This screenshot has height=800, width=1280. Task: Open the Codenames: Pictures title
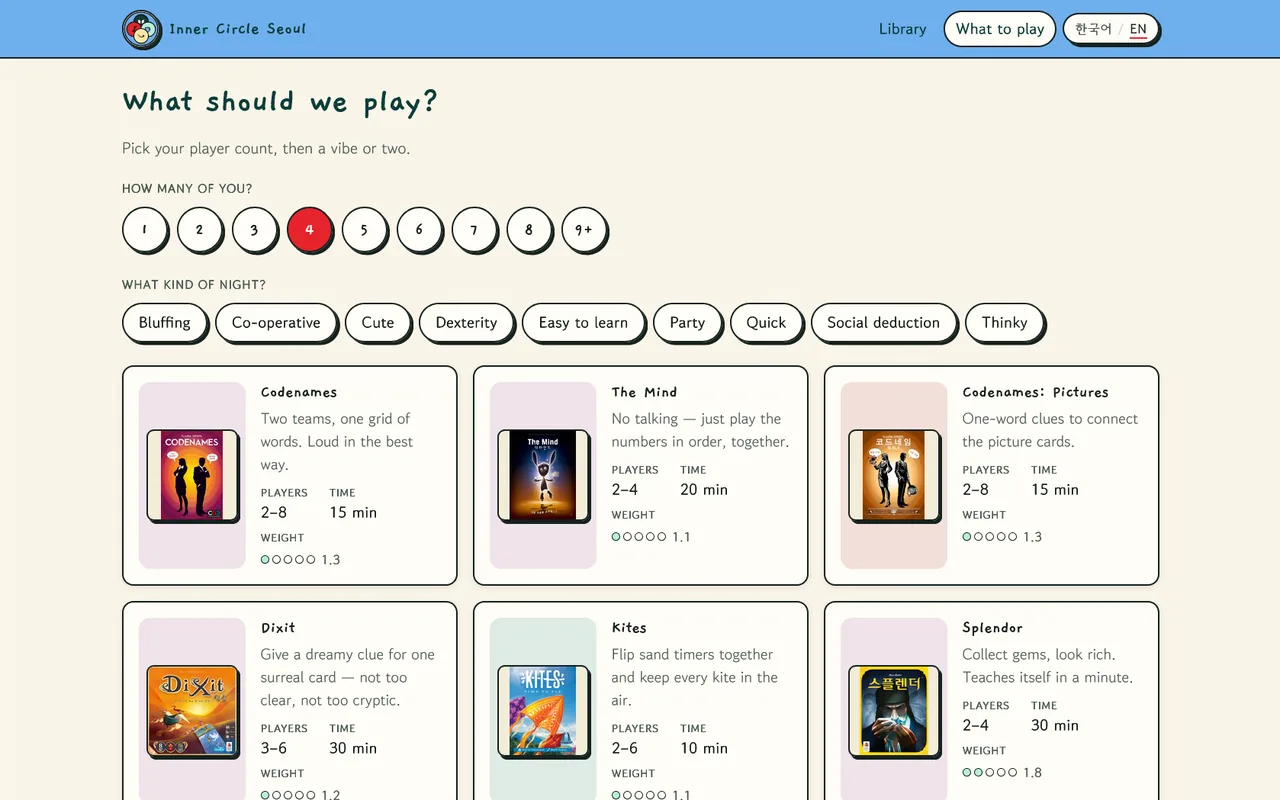coord(1035,392)
